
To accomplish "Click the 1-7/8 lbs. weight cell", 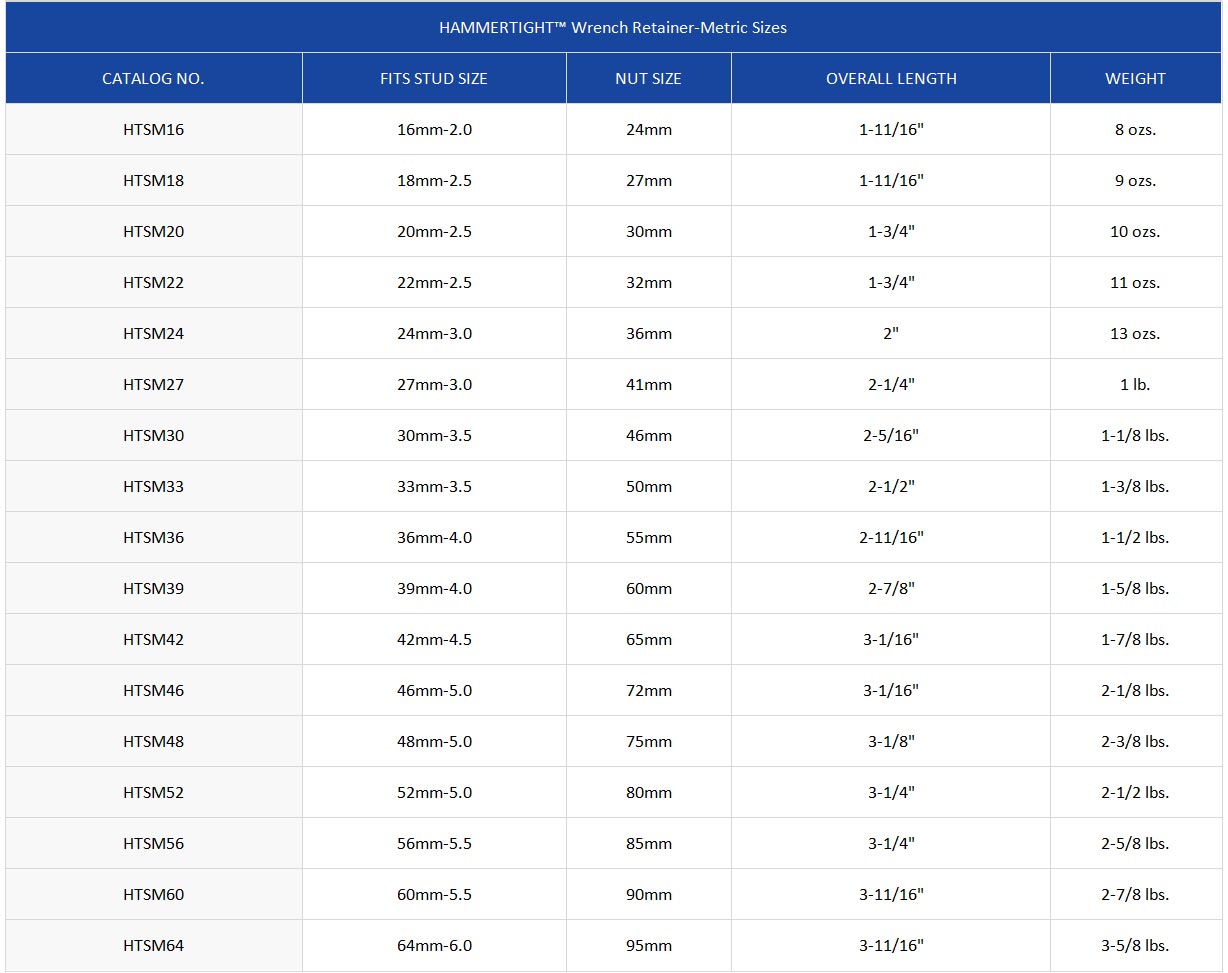I will click(1135, 640).
